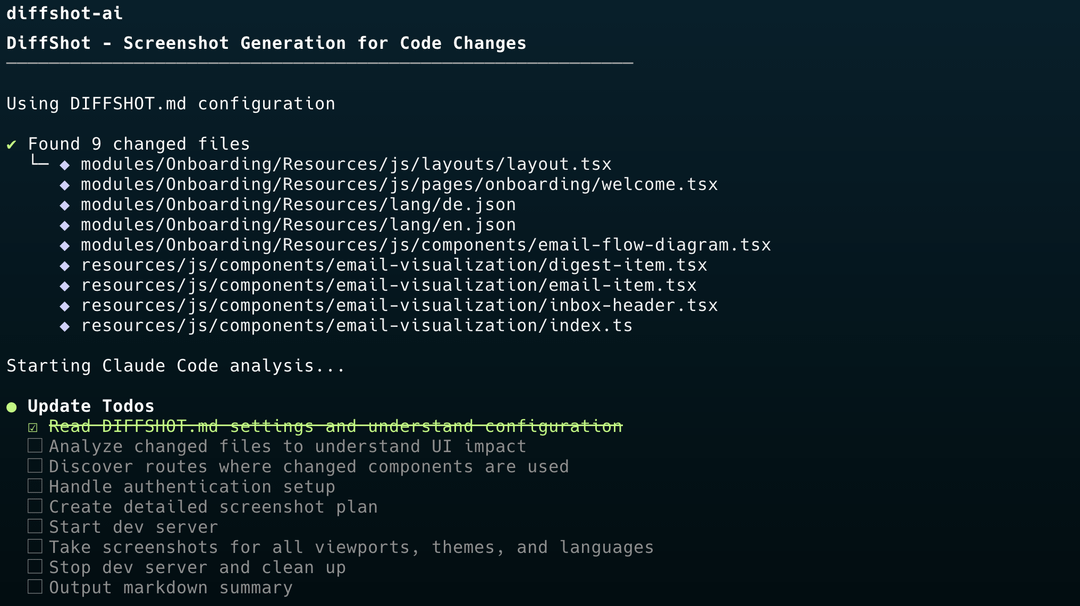1080x606 pixels.
Task: Click the Starting Claude Code analysis line
Action: point(176,366)
